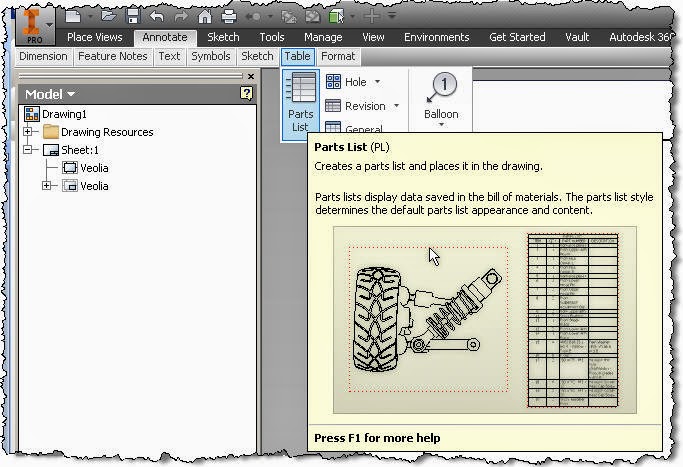Undo the last action
Image resolution: width=683 pixels, height=467 pixels.
156,17
